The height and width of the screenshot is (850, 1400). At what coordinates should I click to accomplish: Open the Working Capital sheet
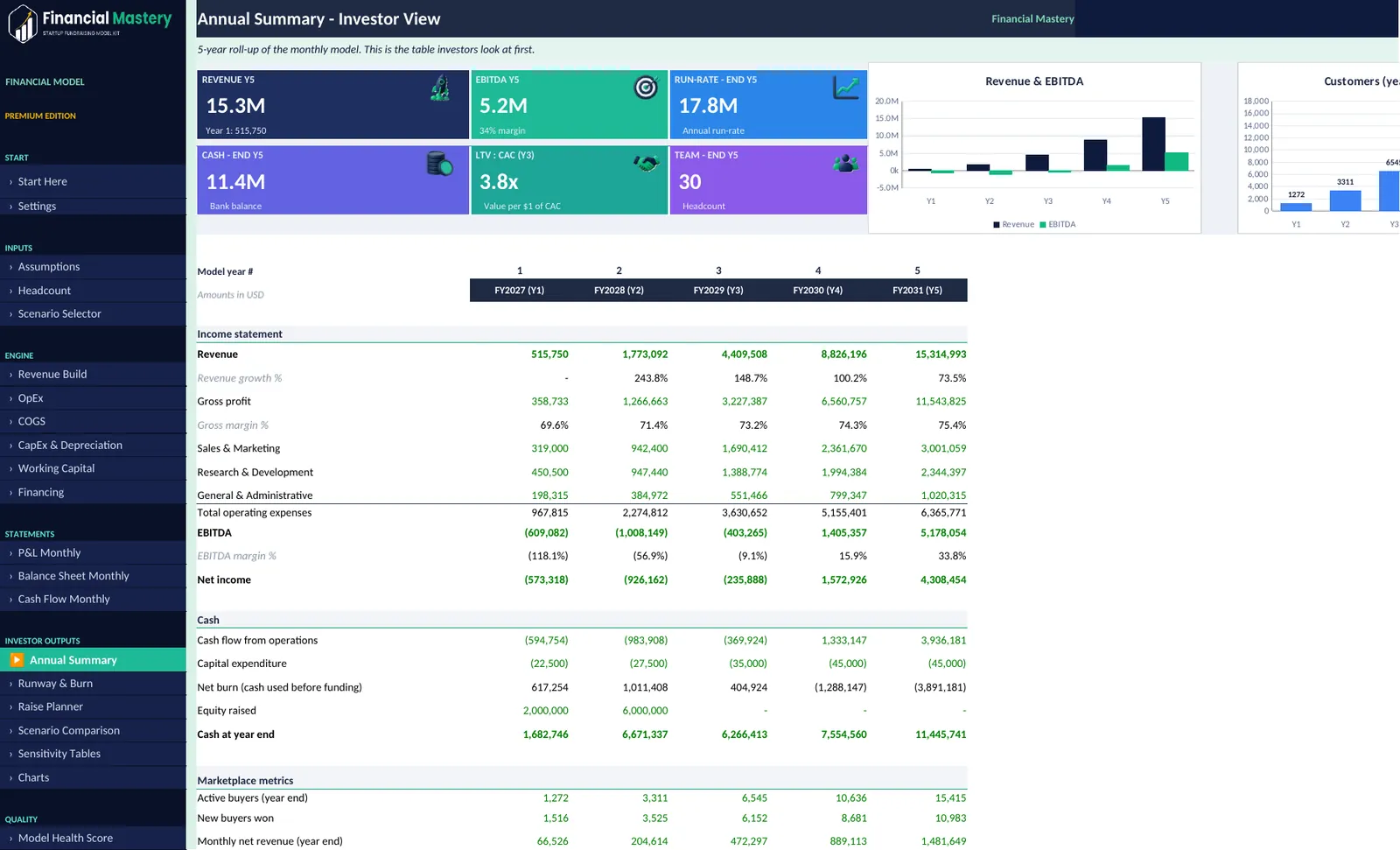(93, 469)
